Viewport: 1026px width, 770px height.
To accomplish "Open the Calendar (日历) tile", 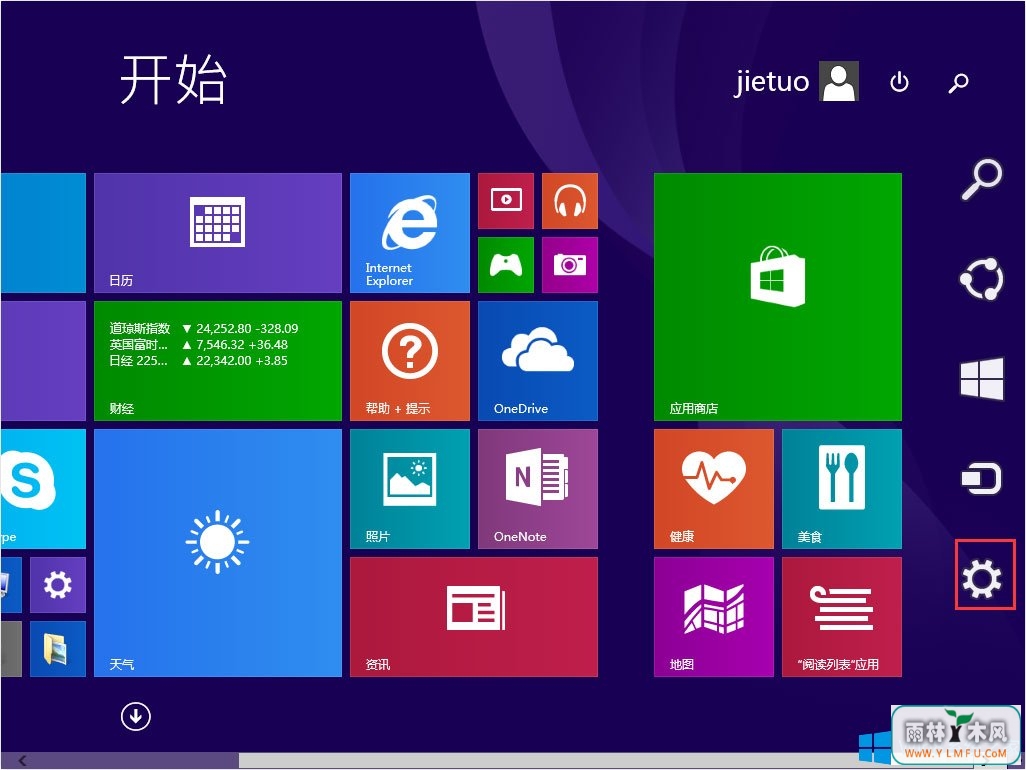I will pos(217,232).
